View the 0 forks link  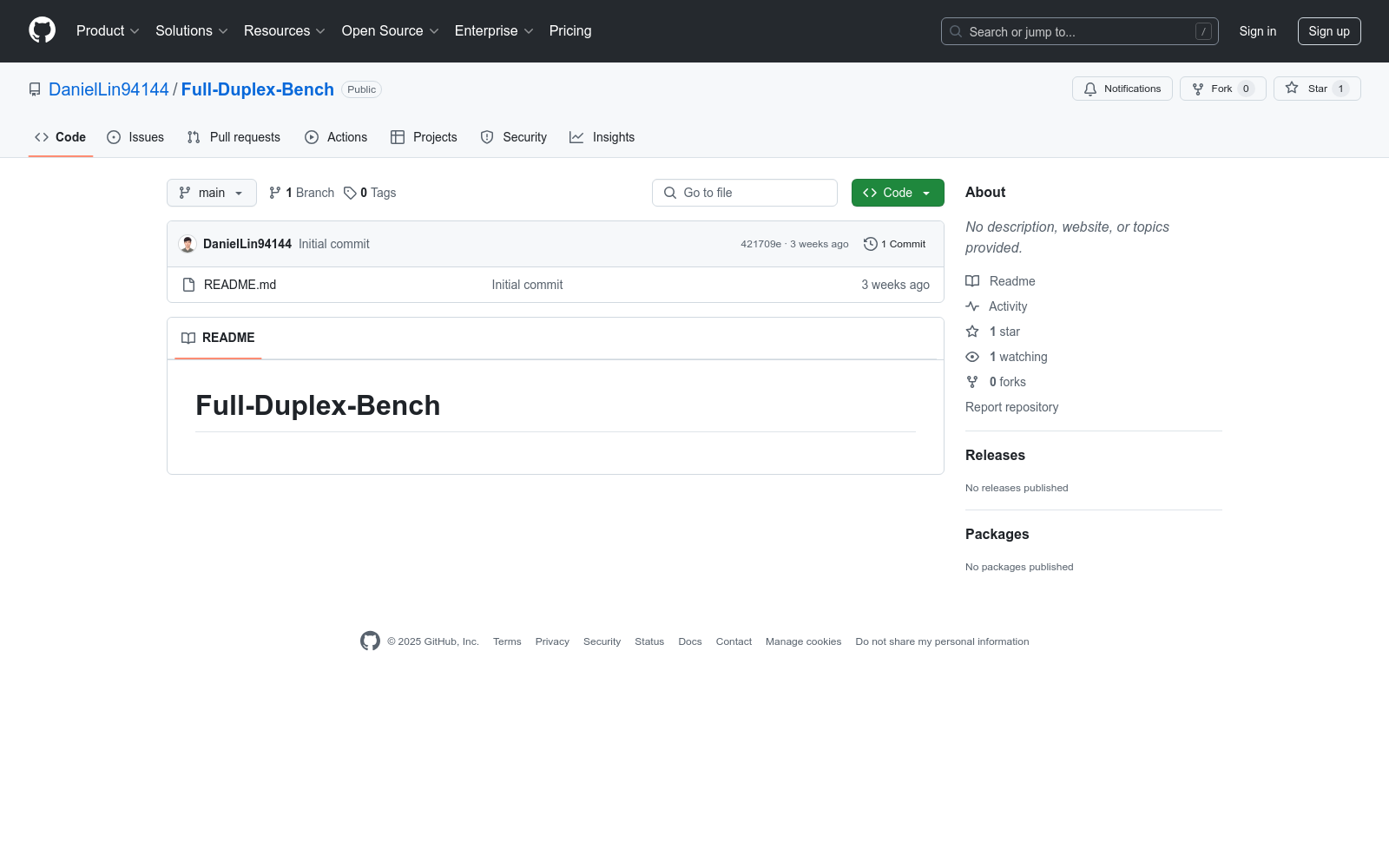click(996, 382)
